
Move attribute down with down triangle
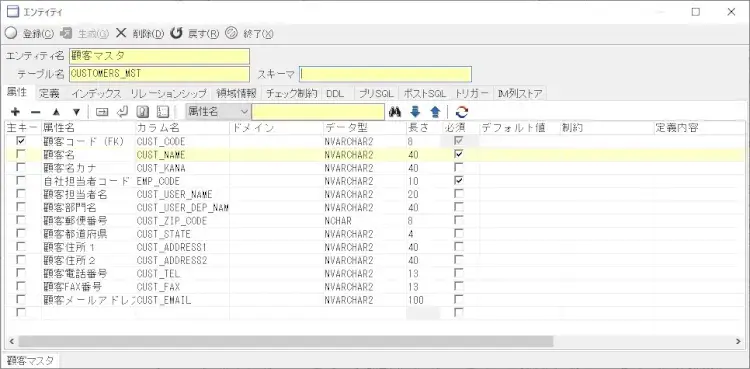click(76, 112)
